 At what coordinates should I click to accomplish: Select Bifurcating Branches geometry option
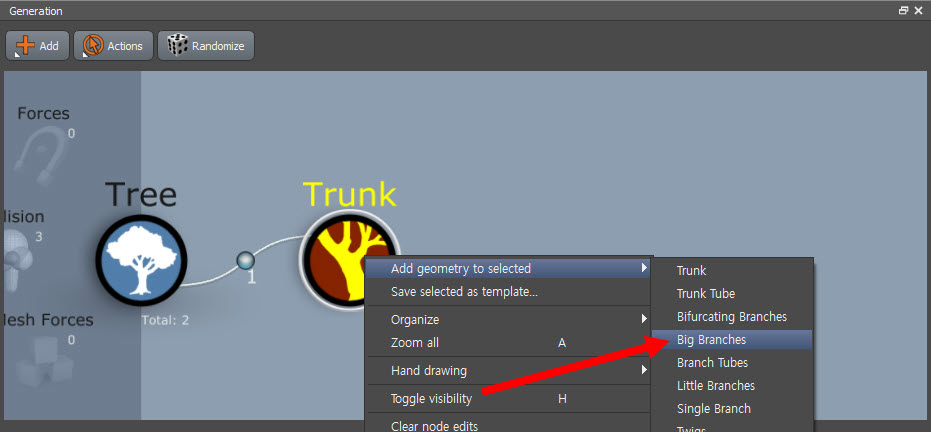[732, 317]
